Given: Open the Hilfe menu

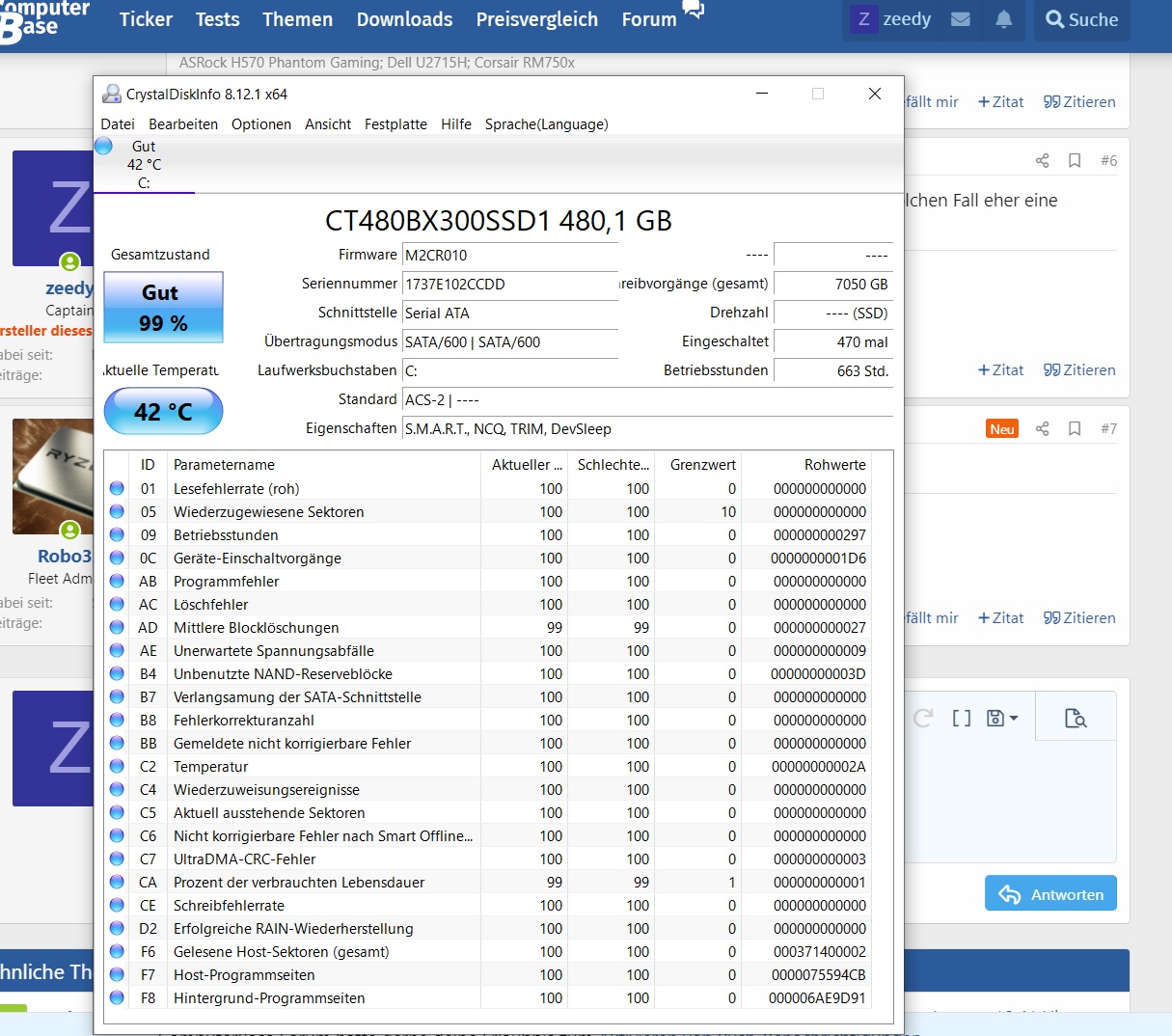Looking at the screenshot, I should click(x=456, y=124).
